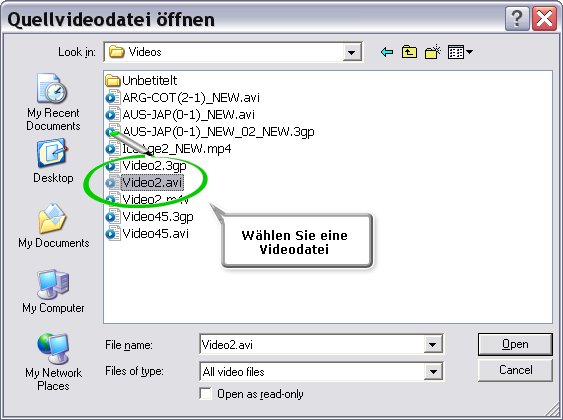Open My Network Places location
This screenshot has height=420, width=563.
53,363
